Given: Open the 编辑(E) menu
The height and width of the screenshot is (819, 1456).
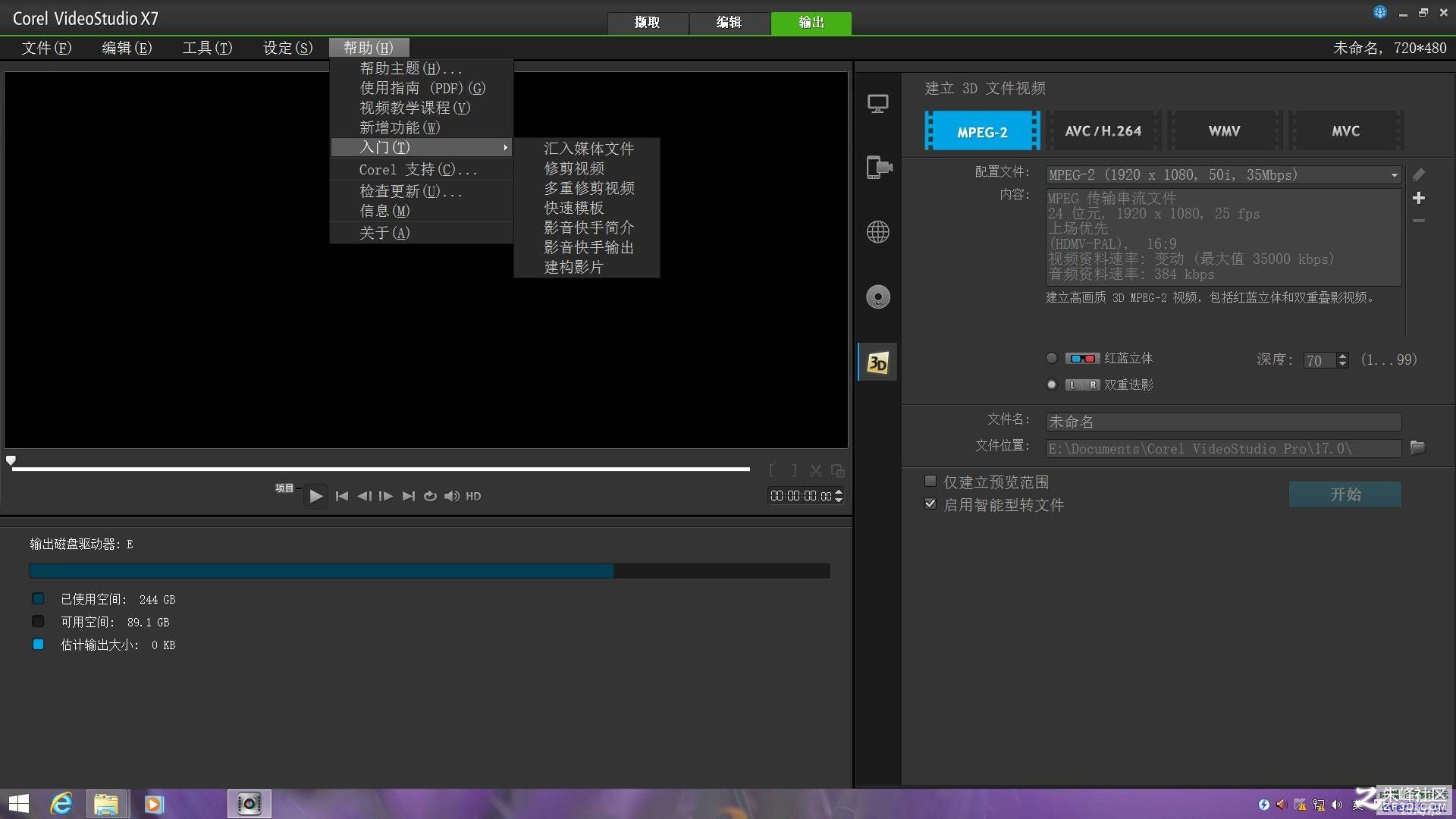Looking at the screenshot, I should [x=127, y=48].
